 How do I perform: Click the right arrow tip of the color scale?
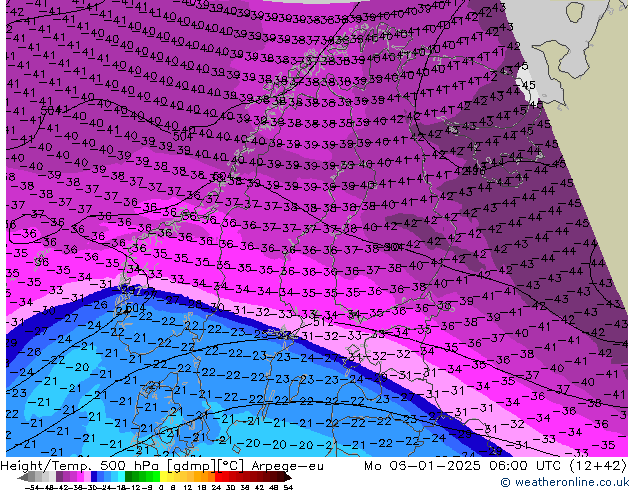[x=290, y=478]
